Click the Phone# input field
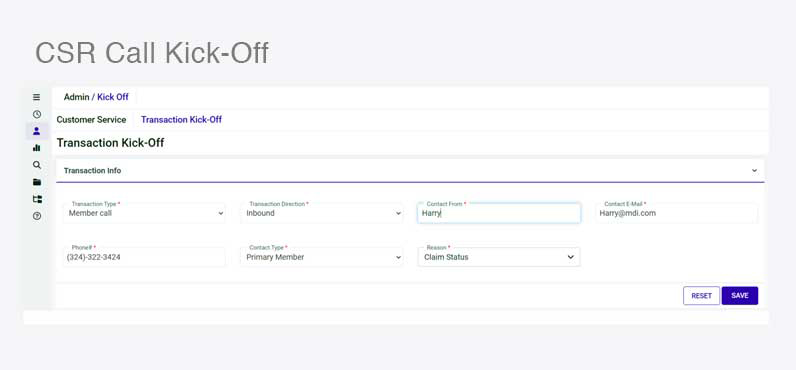Screen dimensions: 796x370 [144, 257]
